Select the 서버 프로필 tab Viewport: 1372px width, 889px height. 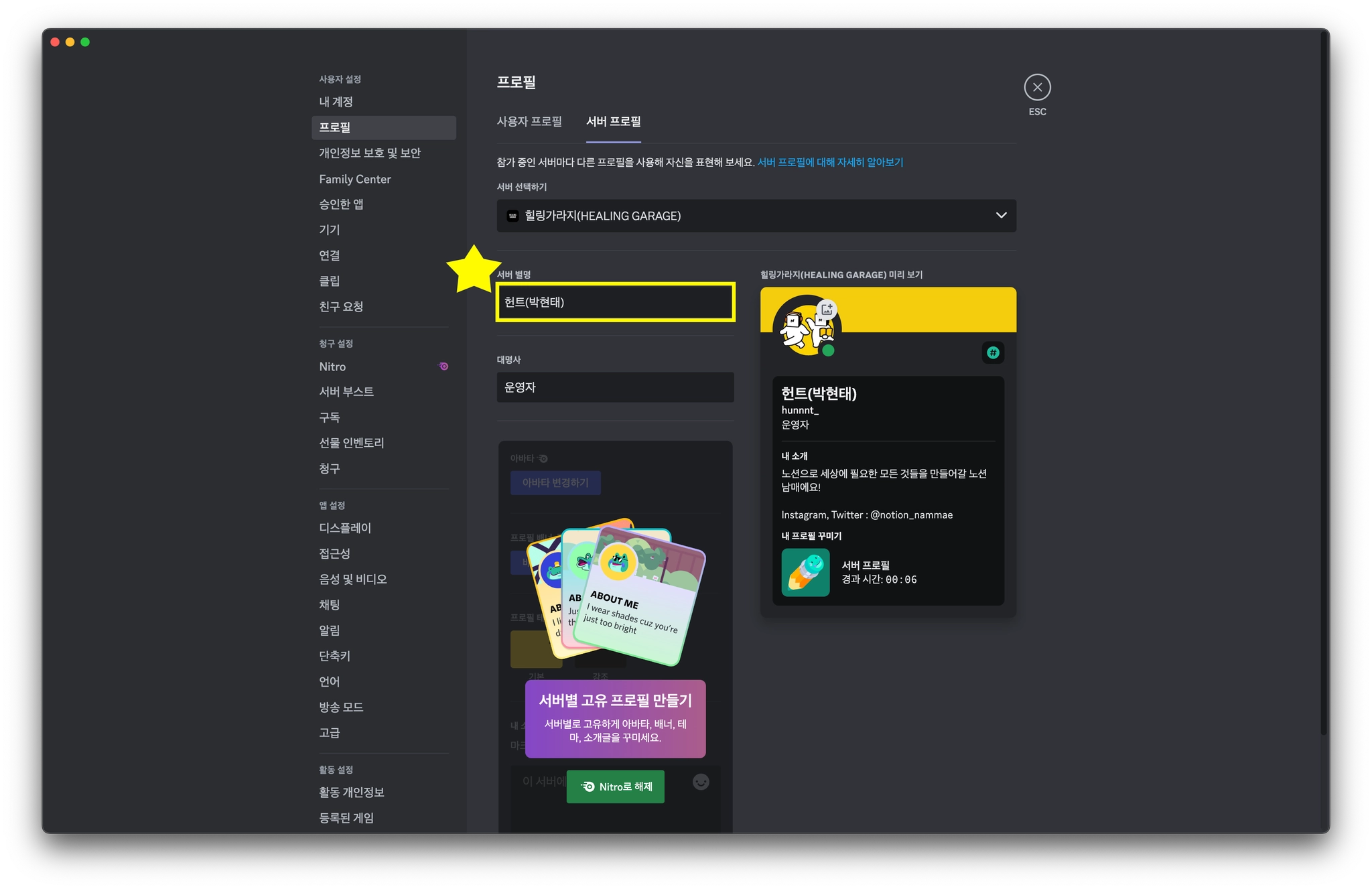click(x=613, y=121)
